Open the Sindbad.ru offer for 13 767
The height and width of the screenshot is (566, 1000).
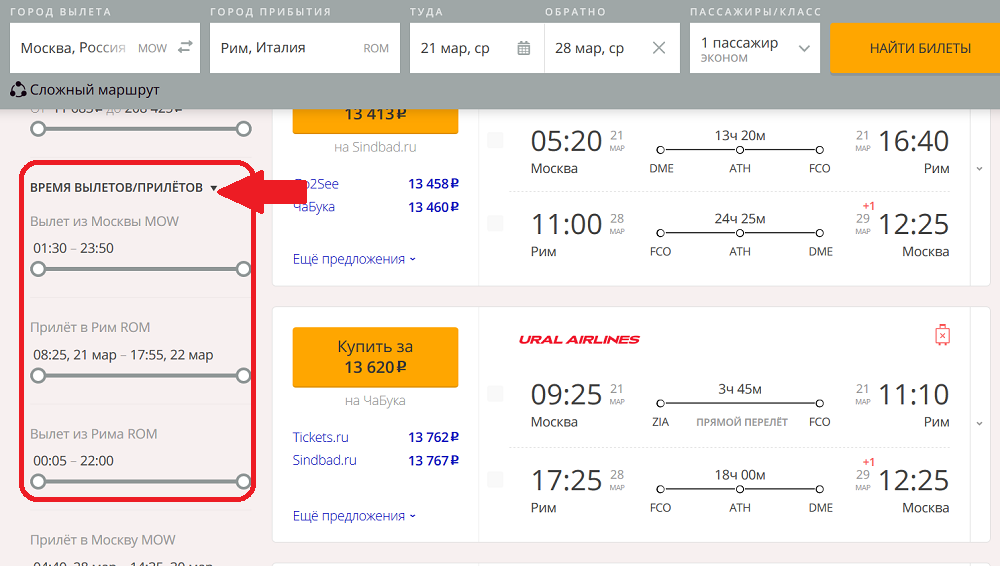[x=375, y=460]
